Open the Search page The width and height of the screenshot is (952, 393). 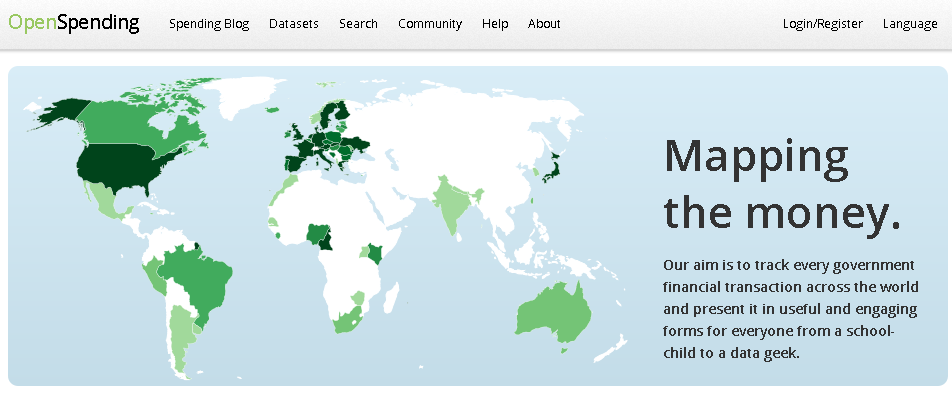coord(358,24)
